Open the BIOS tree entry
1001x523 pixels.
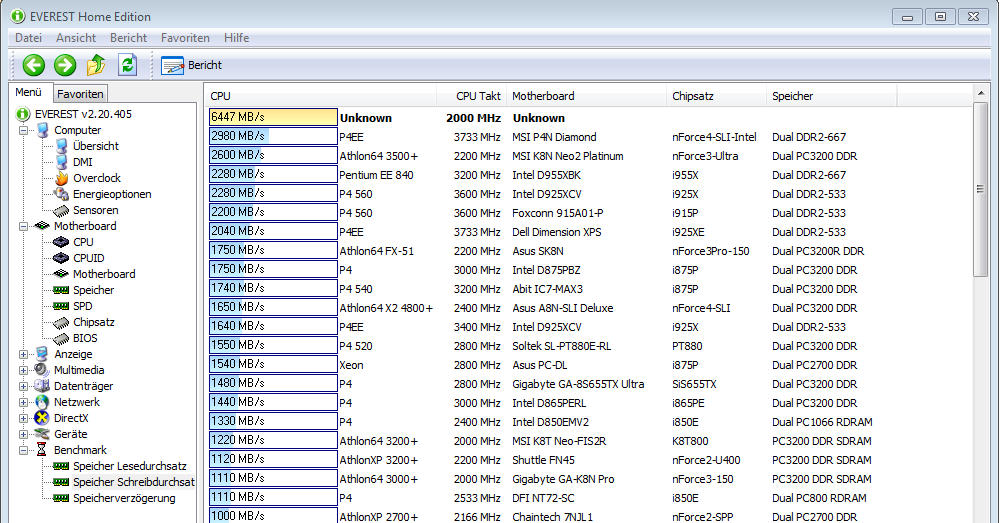coord(85,338)
